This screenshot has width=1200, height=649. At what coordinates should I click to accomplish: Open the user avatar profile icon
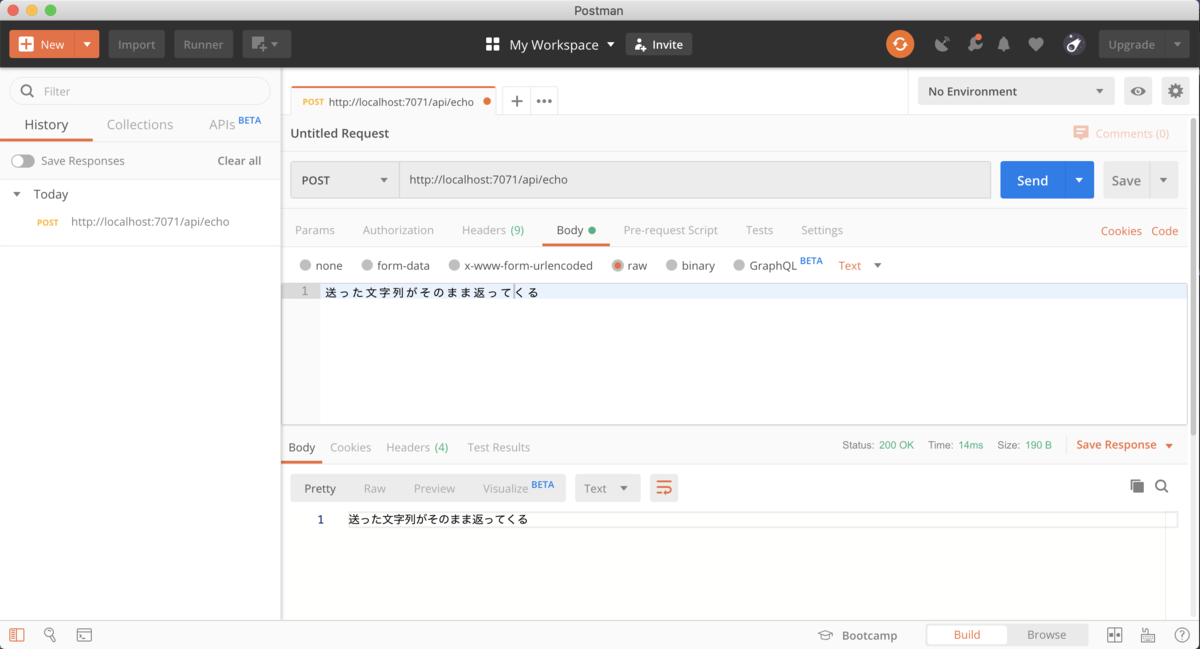point(1074,44)
